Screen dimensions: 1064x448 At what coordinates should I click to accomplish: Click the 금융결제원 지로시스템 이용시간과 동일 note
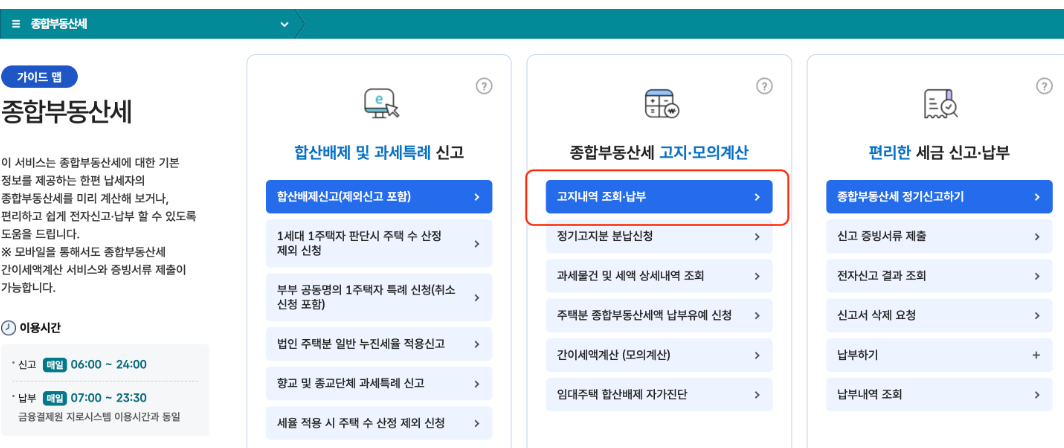pyautogui.click(x=98, y=416)
